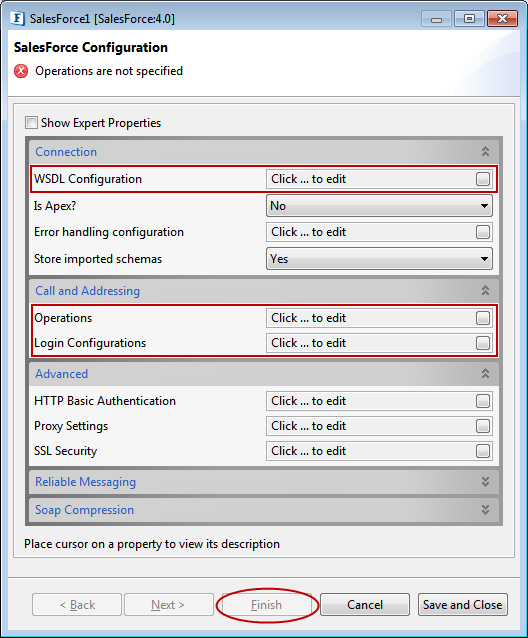
Task: Expand the Reliable Messaging section
Action: [485, 482]
